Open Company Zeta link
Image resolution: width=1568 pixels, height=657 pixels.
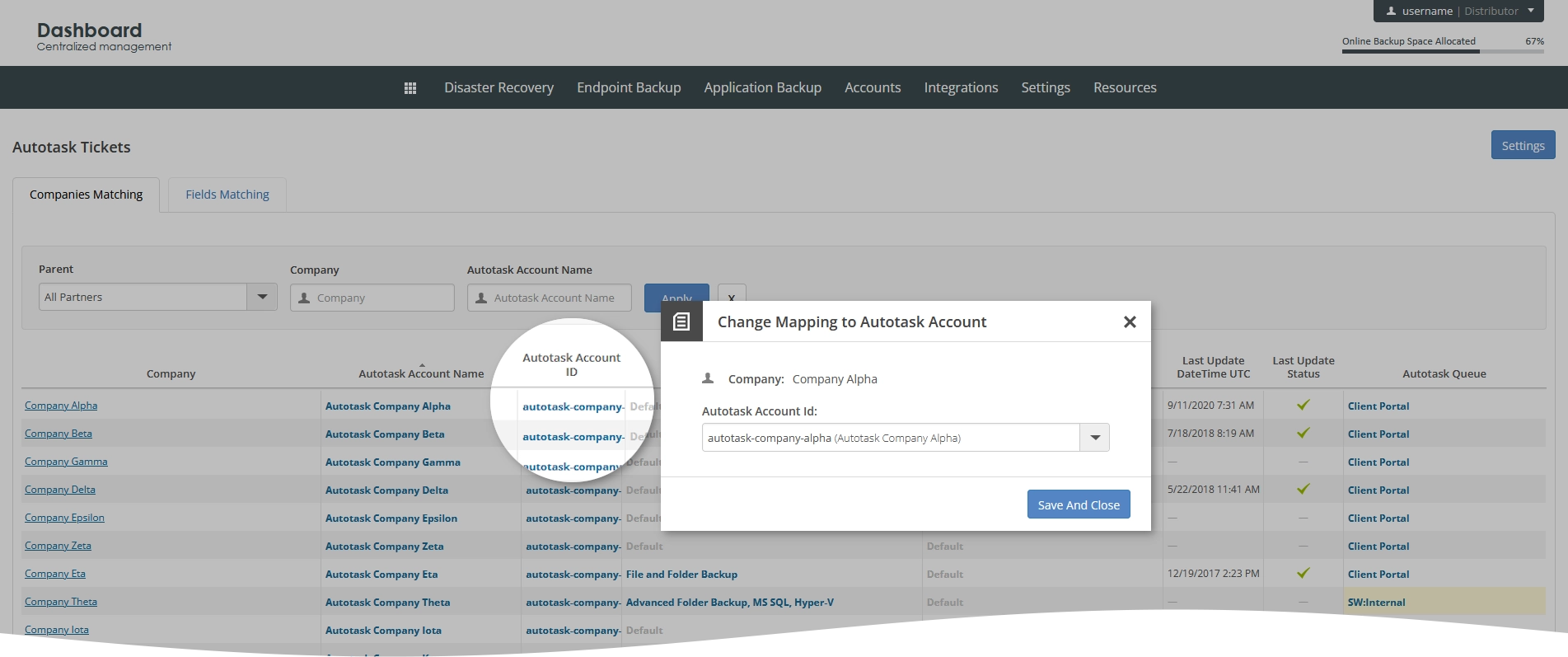(58, 546)
